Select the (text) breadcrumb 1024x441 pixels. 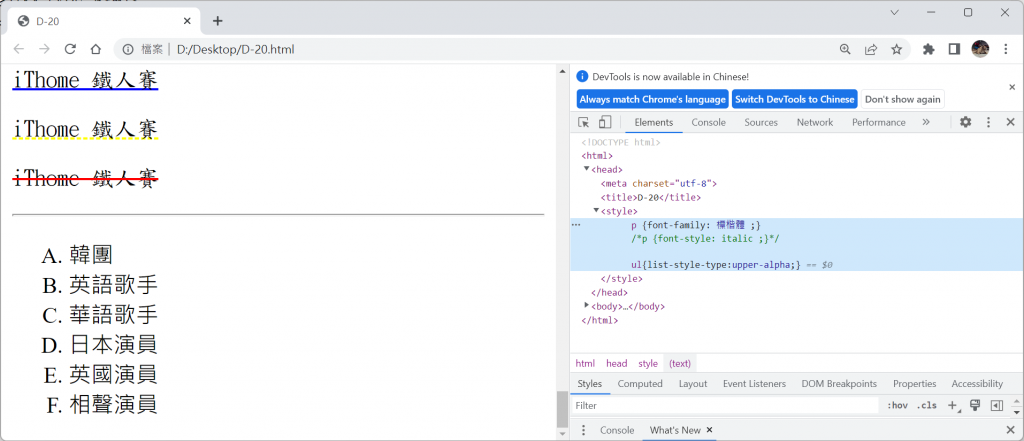(x=679, y=363)
